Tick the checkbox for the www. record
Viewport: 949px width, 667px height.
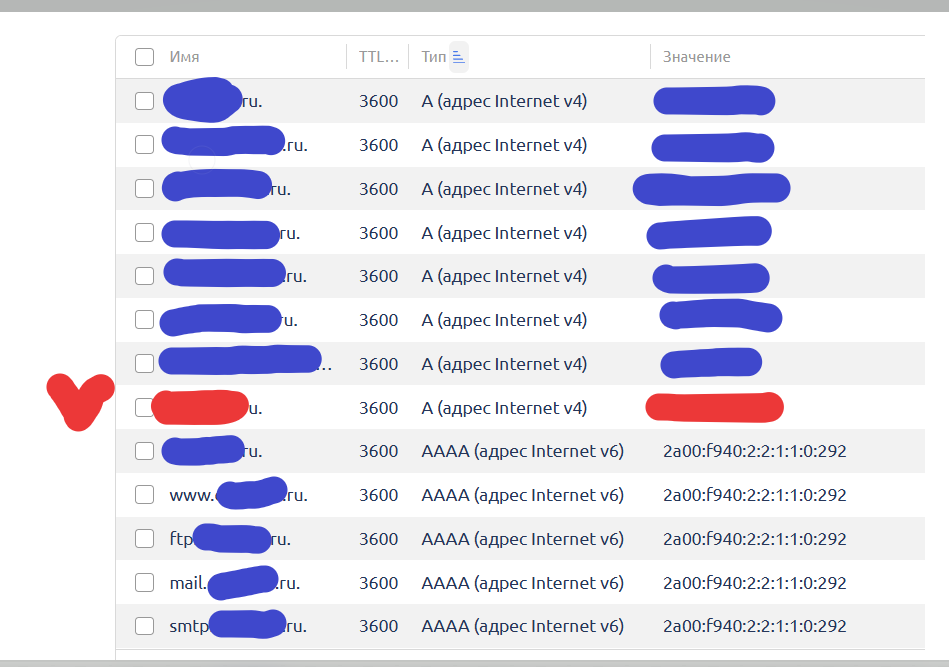[x=144, y=494]
